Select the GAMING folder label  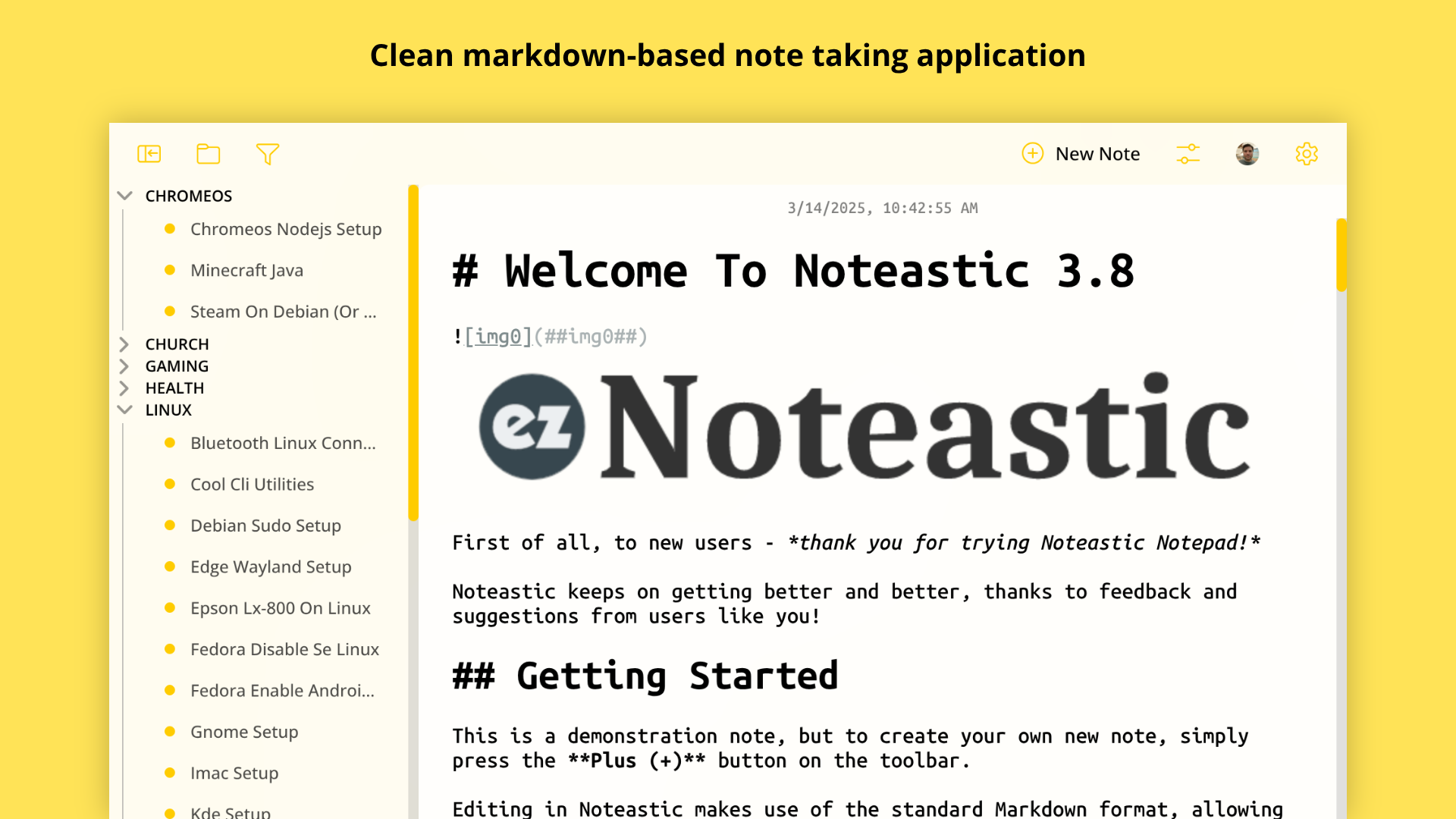[177, 366]
